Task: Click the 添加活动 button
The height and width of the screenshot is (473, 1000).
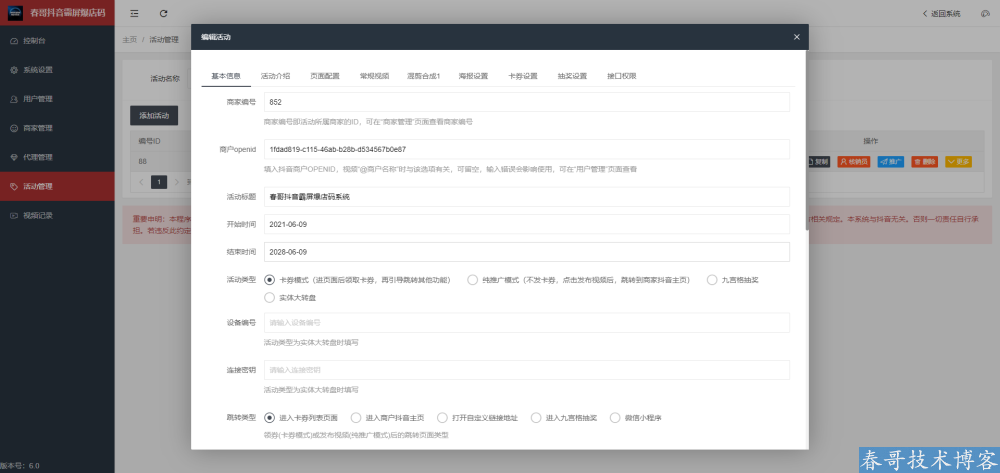Action: 154,115
